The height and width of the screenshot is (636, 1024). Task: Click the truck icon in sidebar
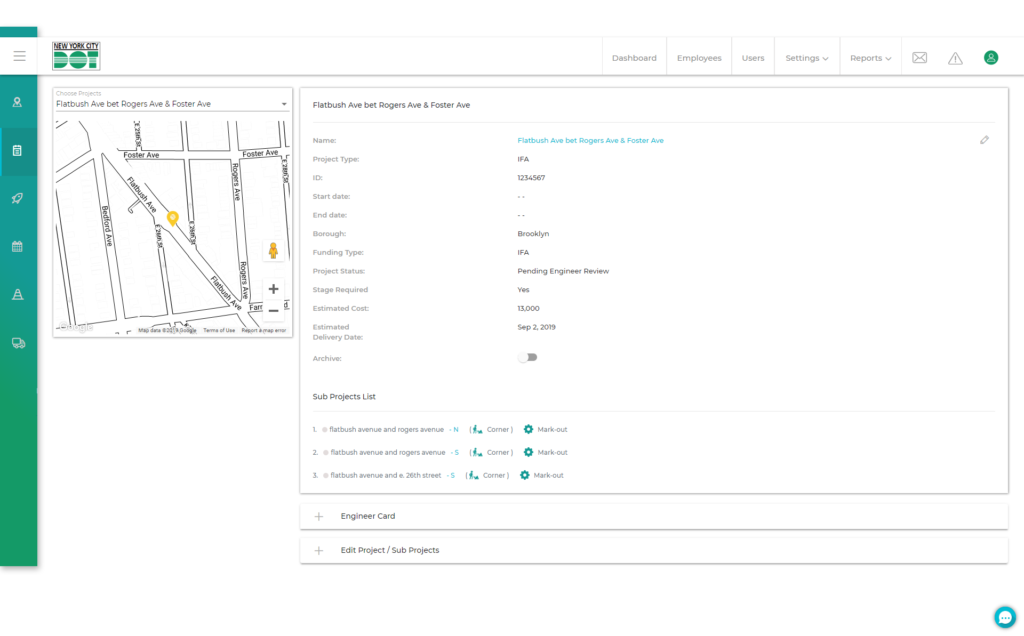coord(17,343)
